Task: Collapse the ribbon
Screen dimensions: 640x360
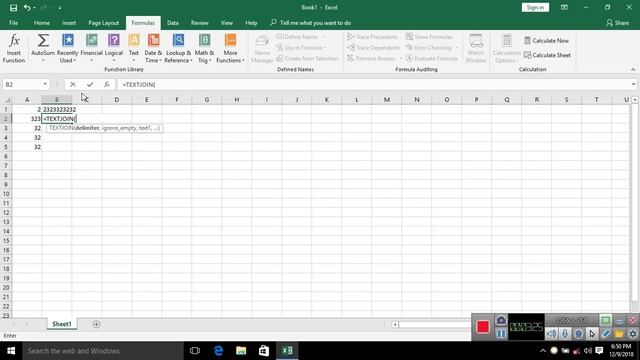Action: coord(633,70)
